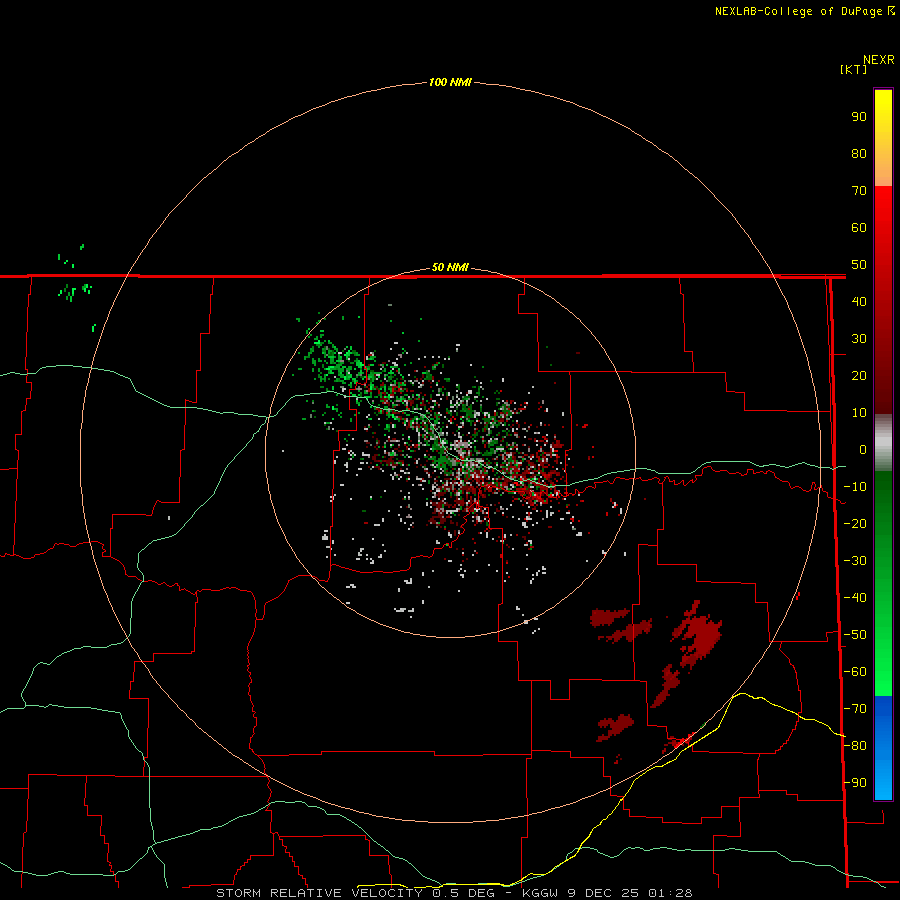Click the -30 value on the velocity scale
The image size is (900, 900).
[855, 561]
